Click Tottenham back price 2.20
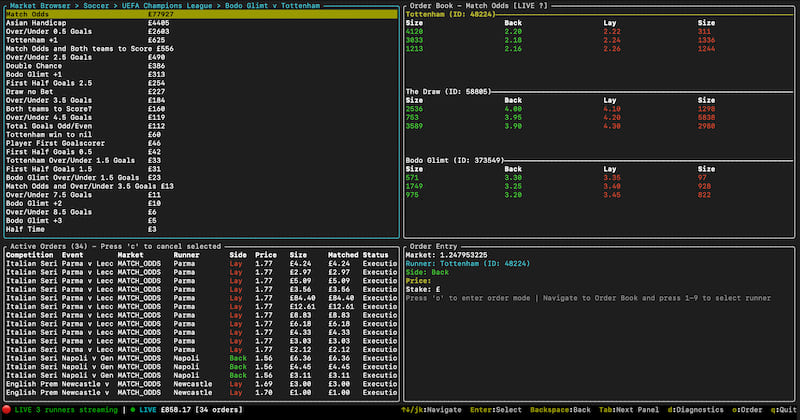800x420 pixels. (513, 32)
